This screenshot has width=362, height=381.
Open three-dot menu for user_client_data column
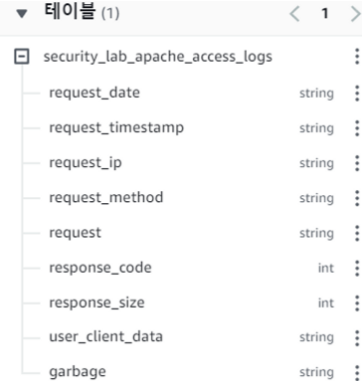357,337
